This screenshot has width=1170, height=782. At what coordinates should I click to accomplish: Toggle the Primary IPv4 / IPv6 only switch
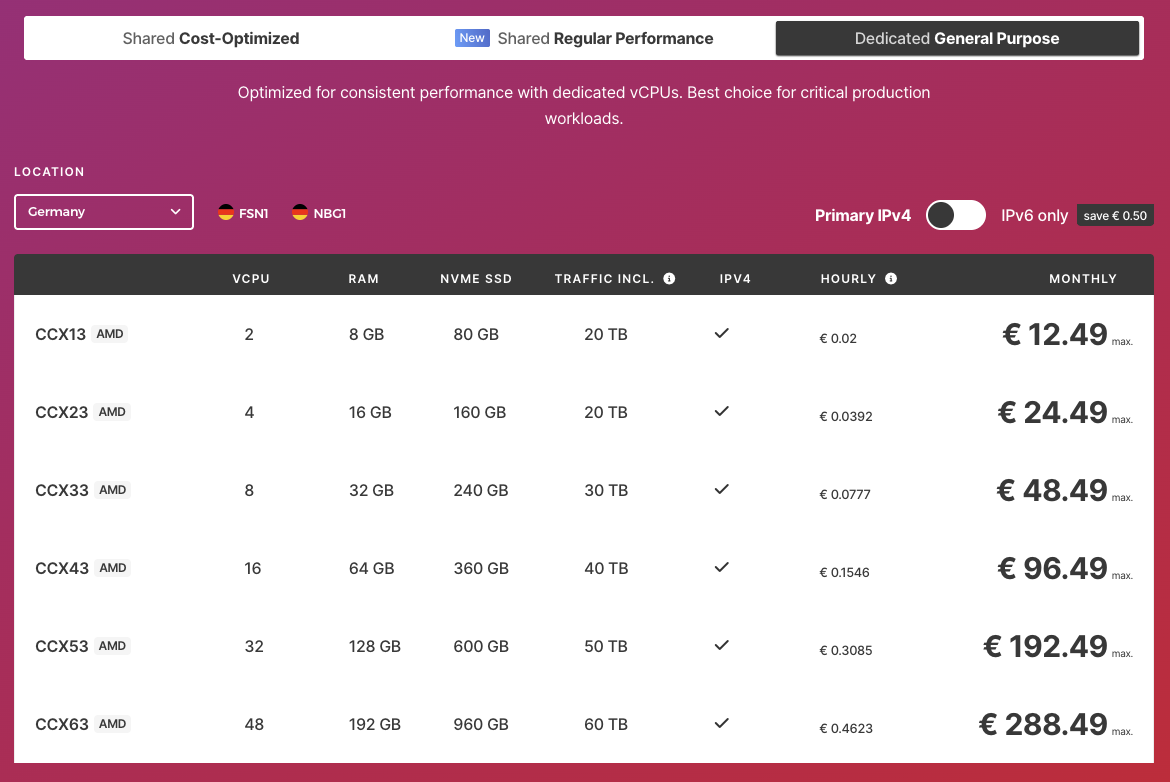[955, 215]
